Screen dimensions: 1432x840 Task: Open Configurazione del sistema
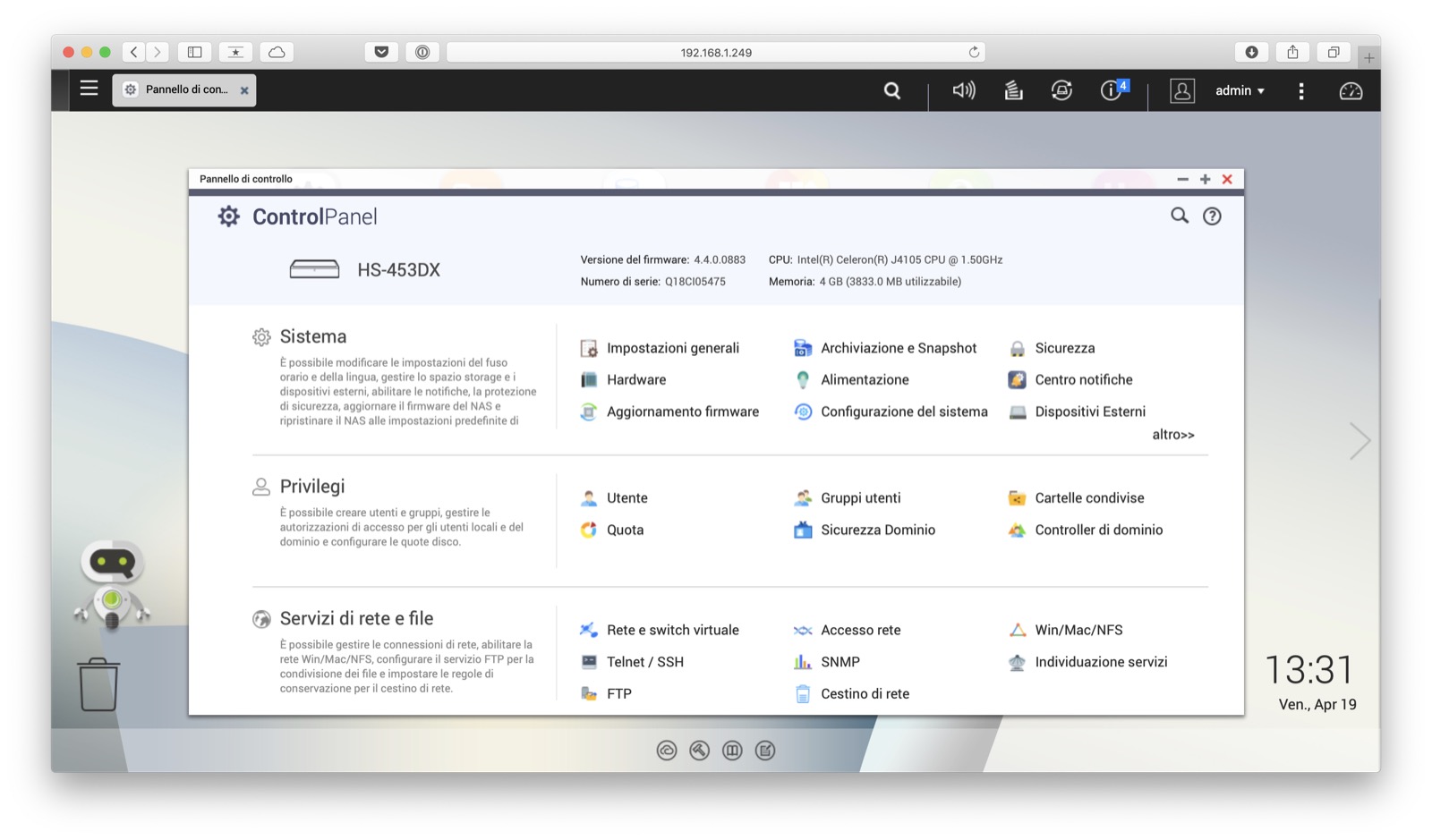(x=891, y=412)
